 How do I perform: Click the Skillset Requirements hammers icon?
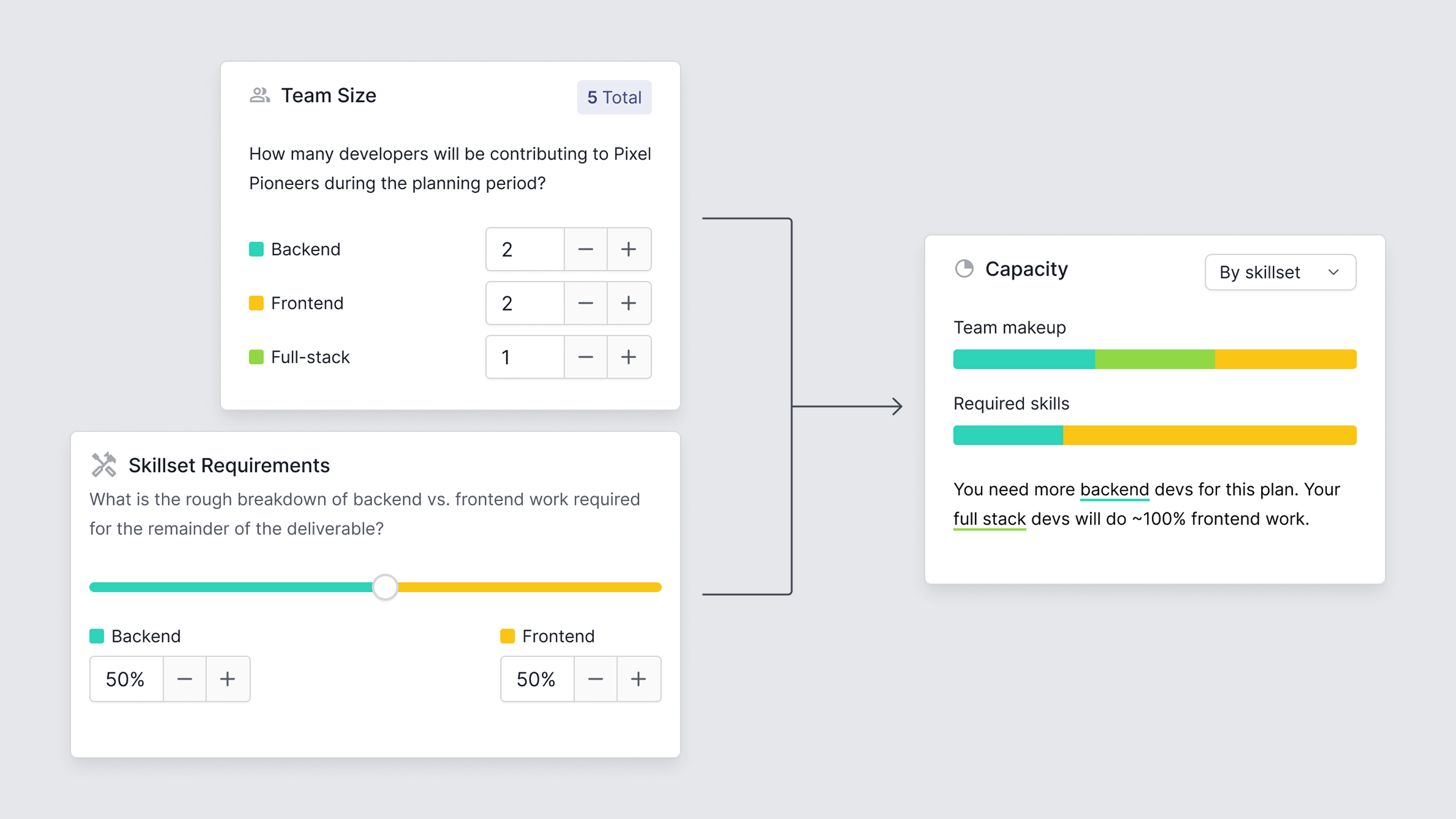coord(104,464)
